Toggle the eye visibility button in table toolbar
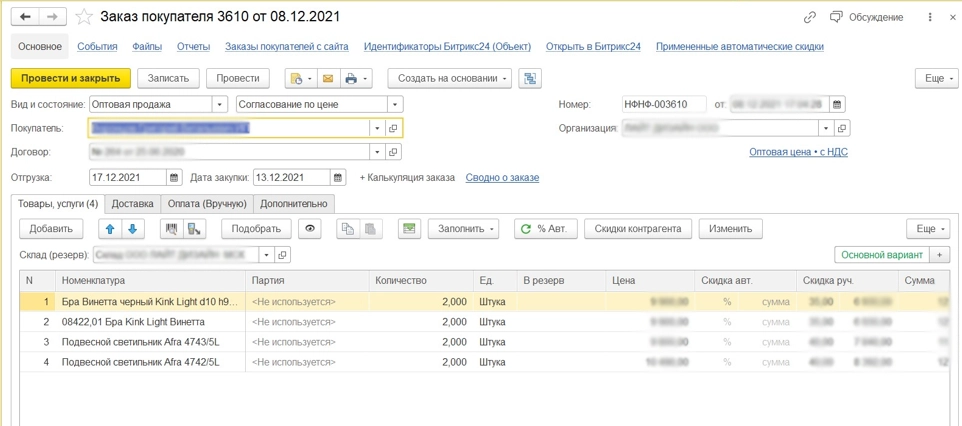The image size is (962, 426). click(x=310, y=229)
